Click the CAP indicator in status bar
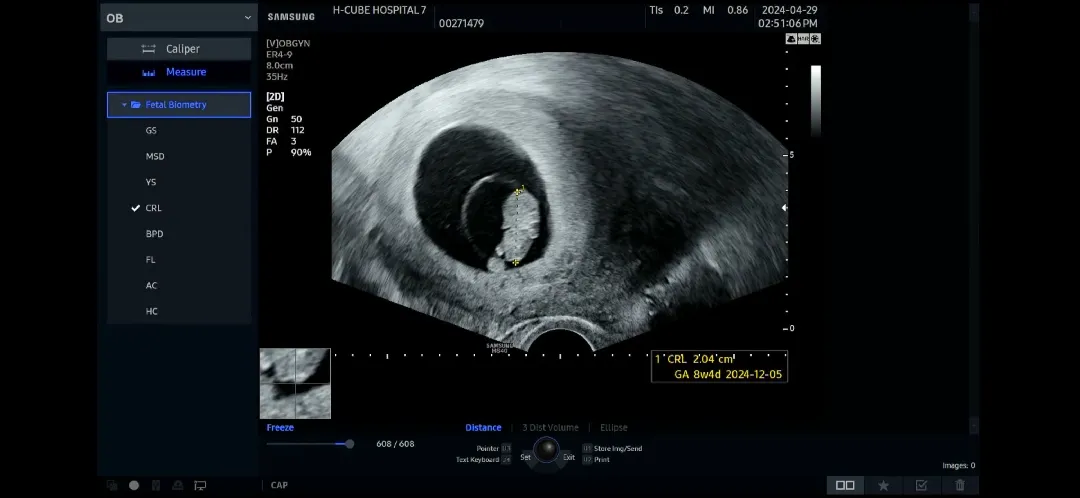The width and height of the screenshot is (1080, 498). coord(279,486)
